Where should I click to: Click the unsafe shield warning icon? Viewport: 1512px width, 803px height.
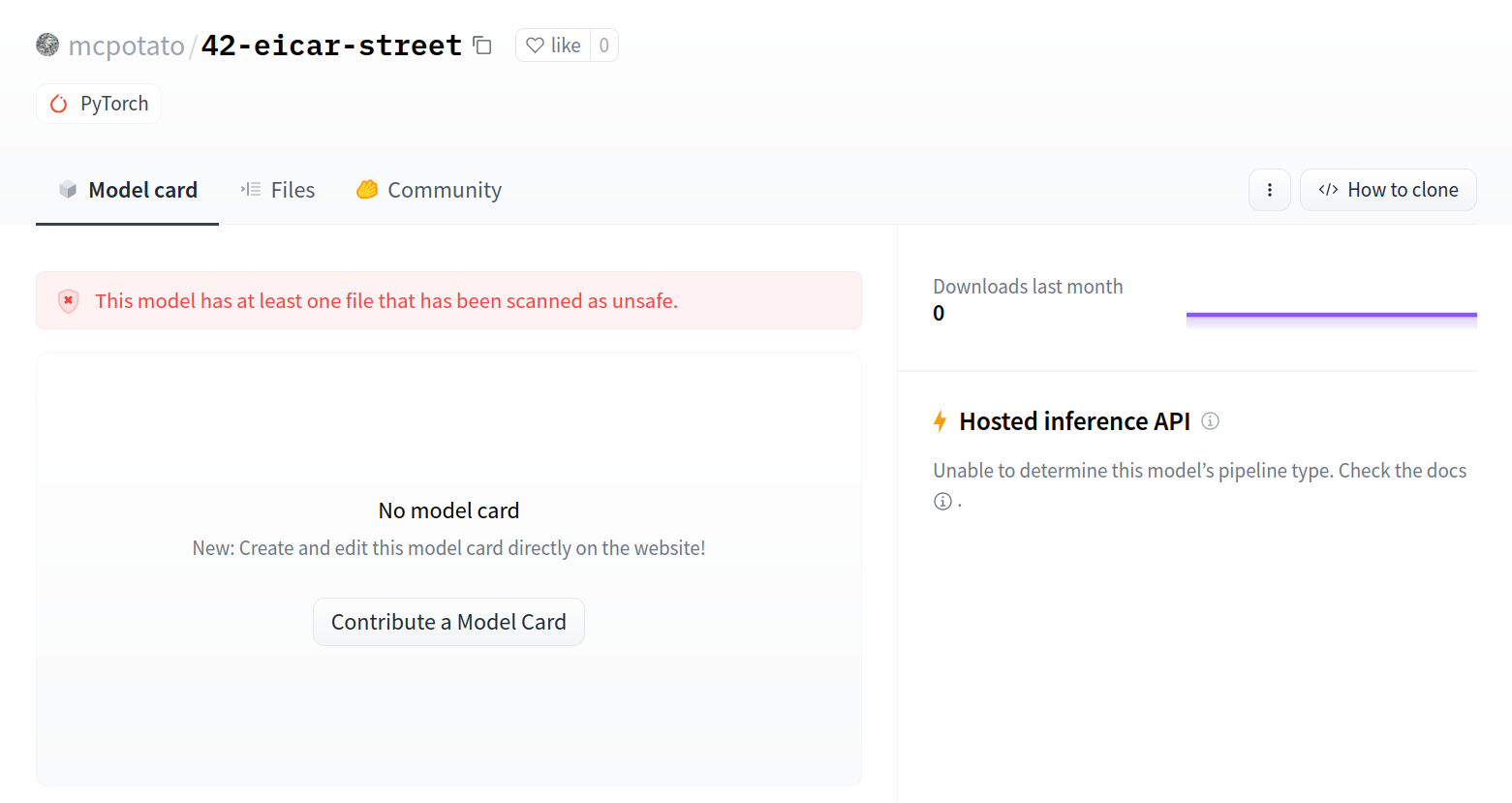[68, 301]
